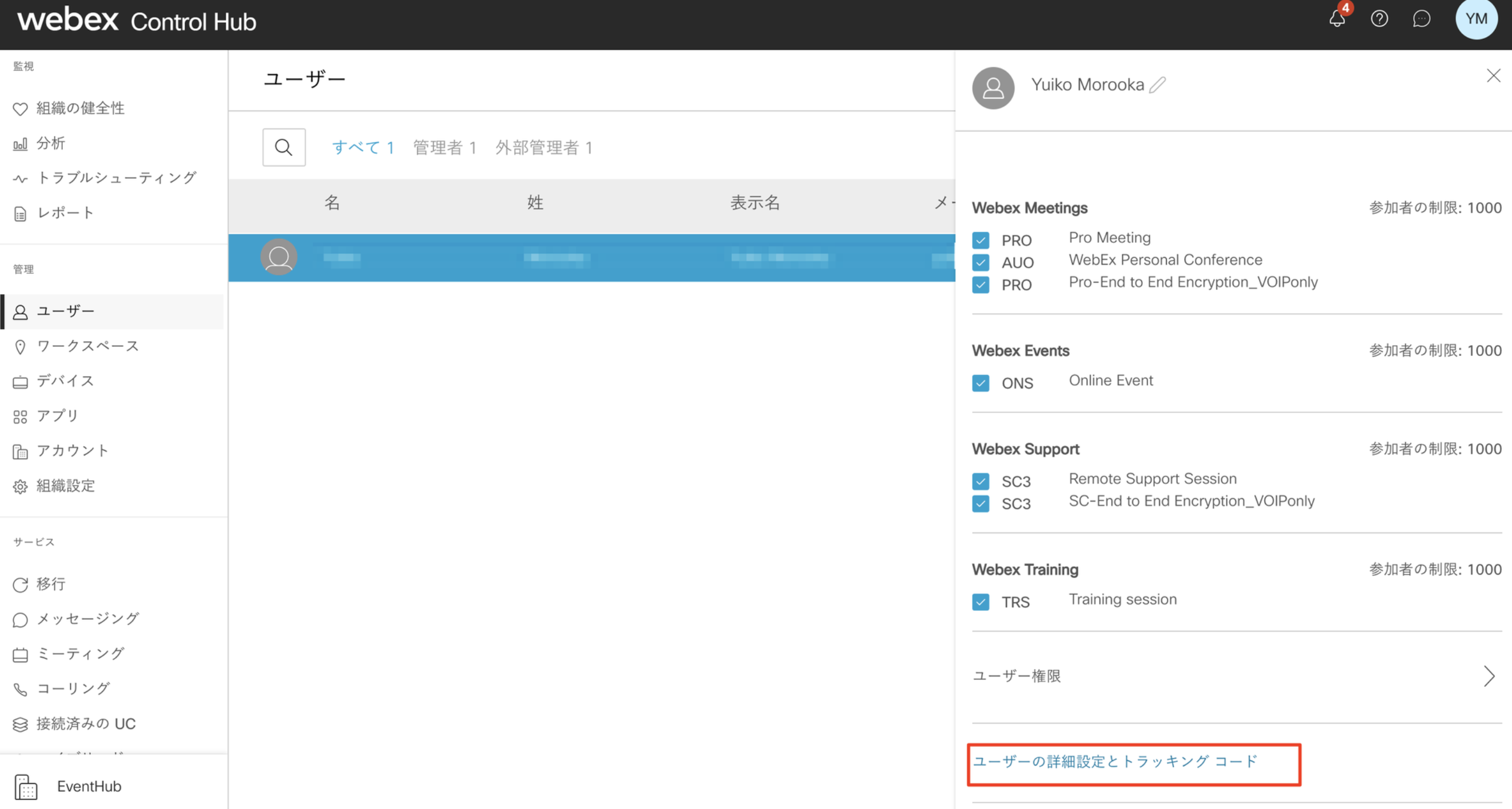Click the 姓 column header
The image size is (1512, 809).
tap(535, 203)
